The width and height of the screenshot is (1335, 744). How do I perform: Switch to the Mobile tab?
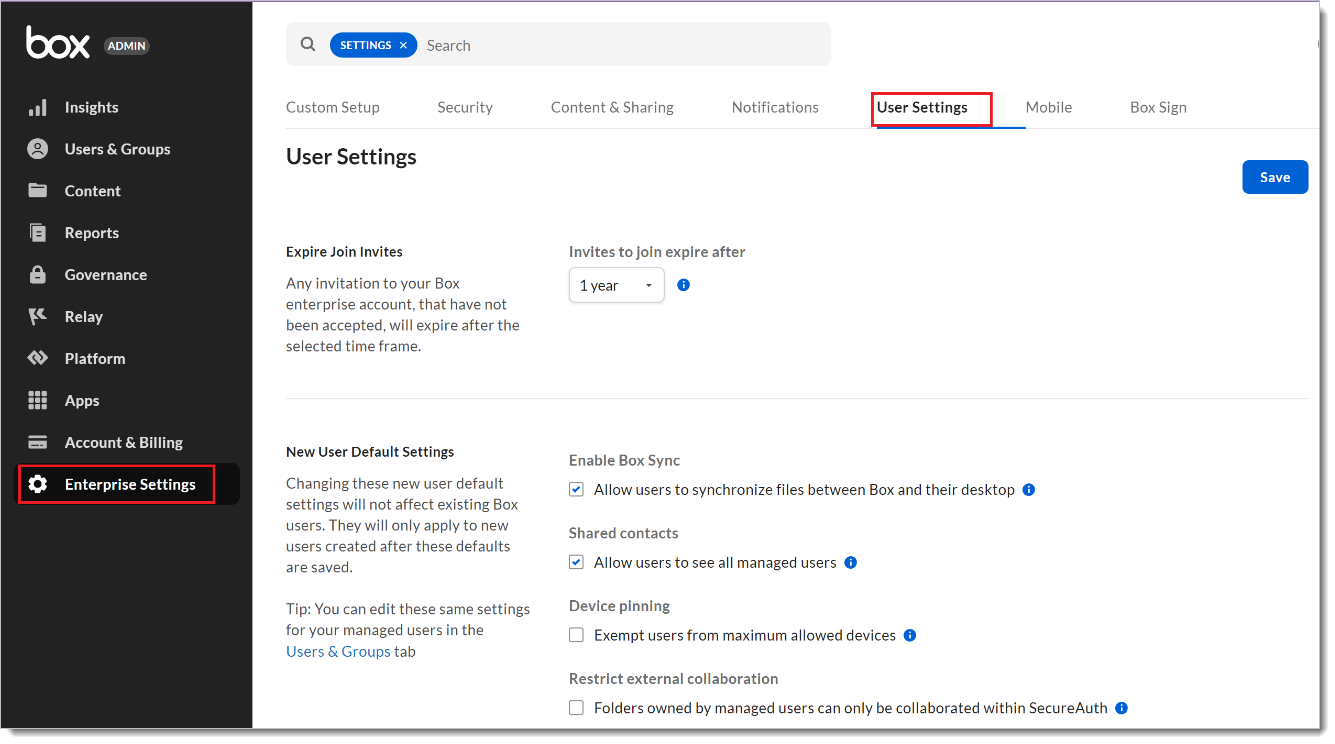tap(1049, 107)
